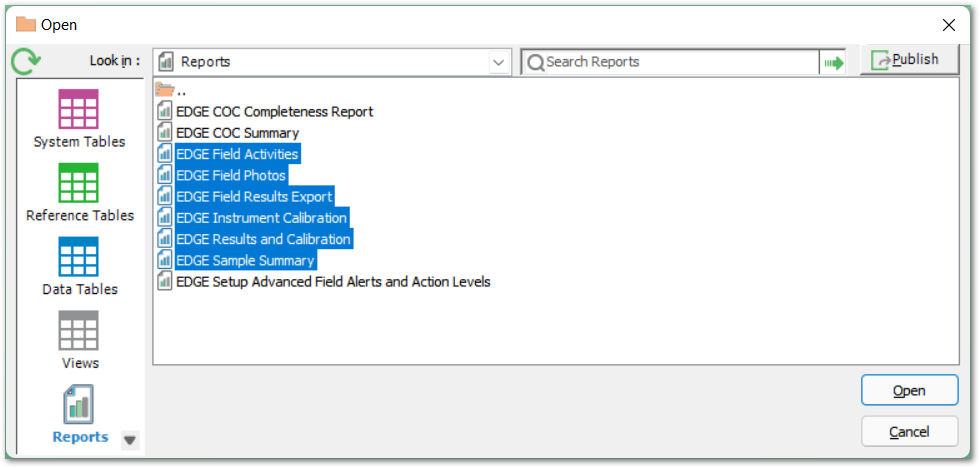Select EDGE Field Activities text

[x=238, y=154]
